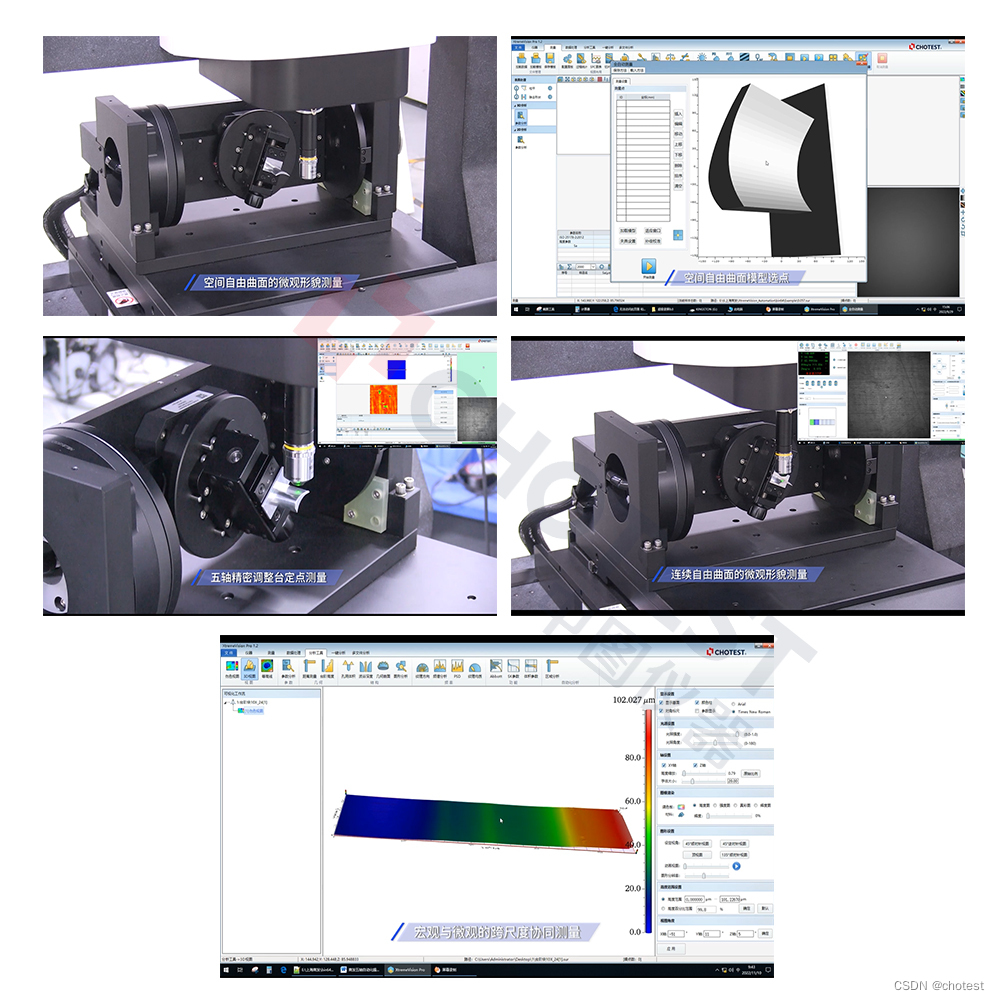Viewport: 1000px width, 1000px height.
Task: Open Windows Start in bottom screenshot taskbar
Action: point(226,970)
